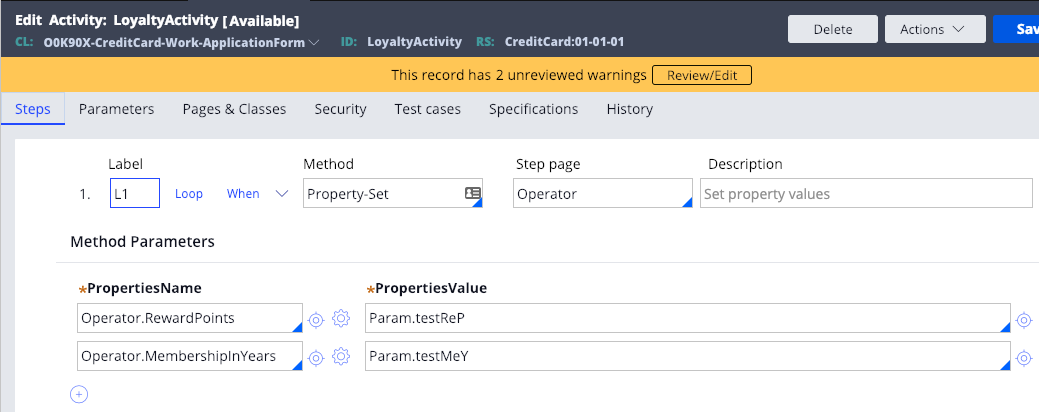
Task: Click target icon beside Operator.MembershipInYears field
Action: (x=316, y=358)
